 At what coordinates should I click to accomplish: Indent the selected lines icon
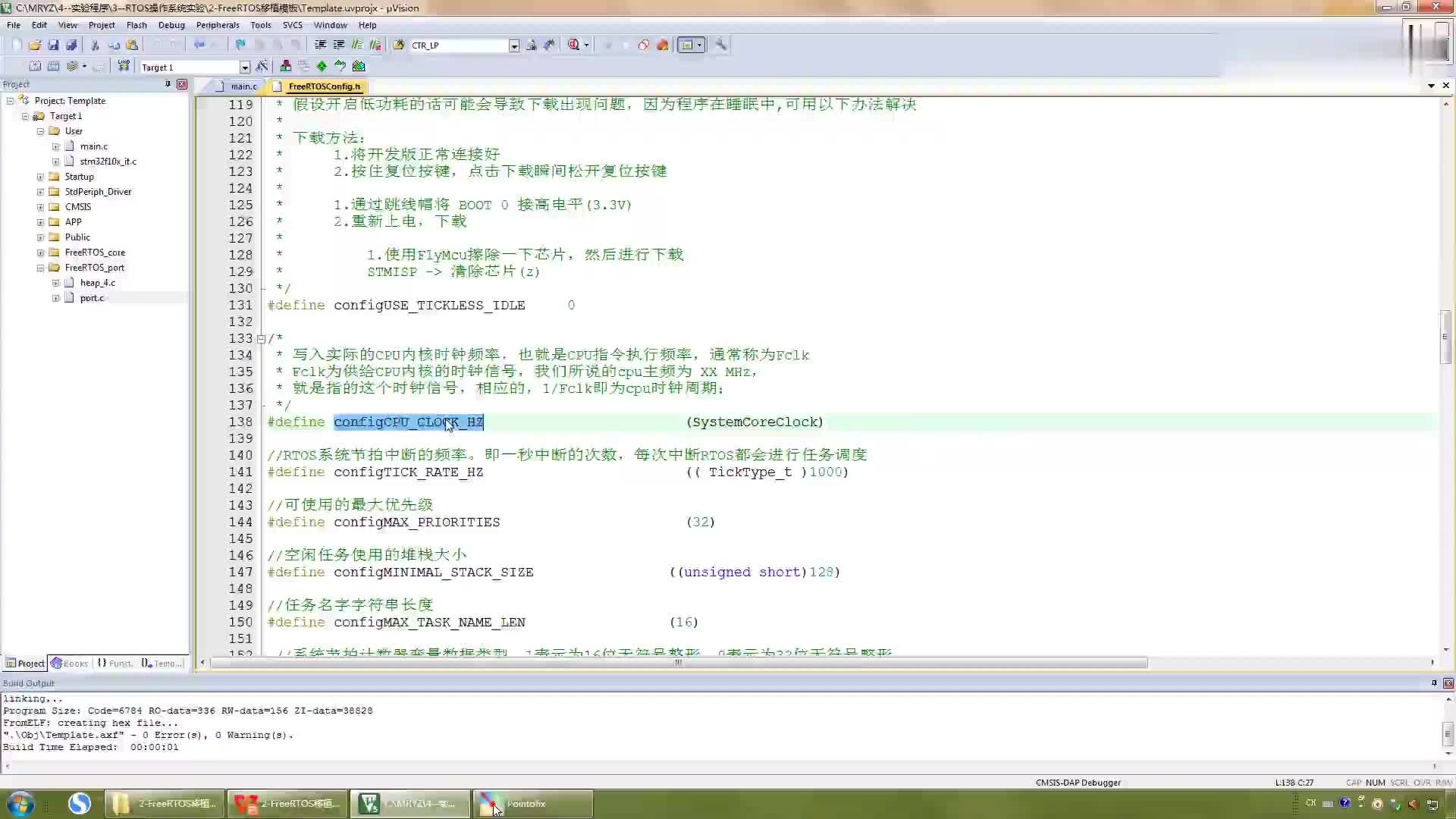[x=320, y=45]
